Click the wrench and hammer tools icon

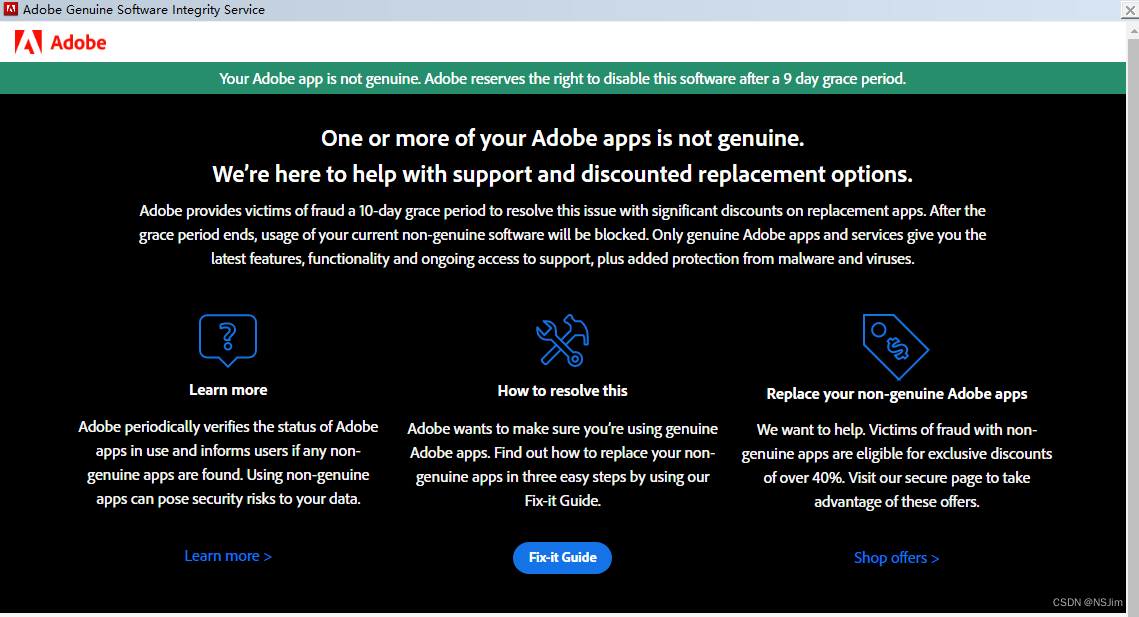[x=562, y=340]
